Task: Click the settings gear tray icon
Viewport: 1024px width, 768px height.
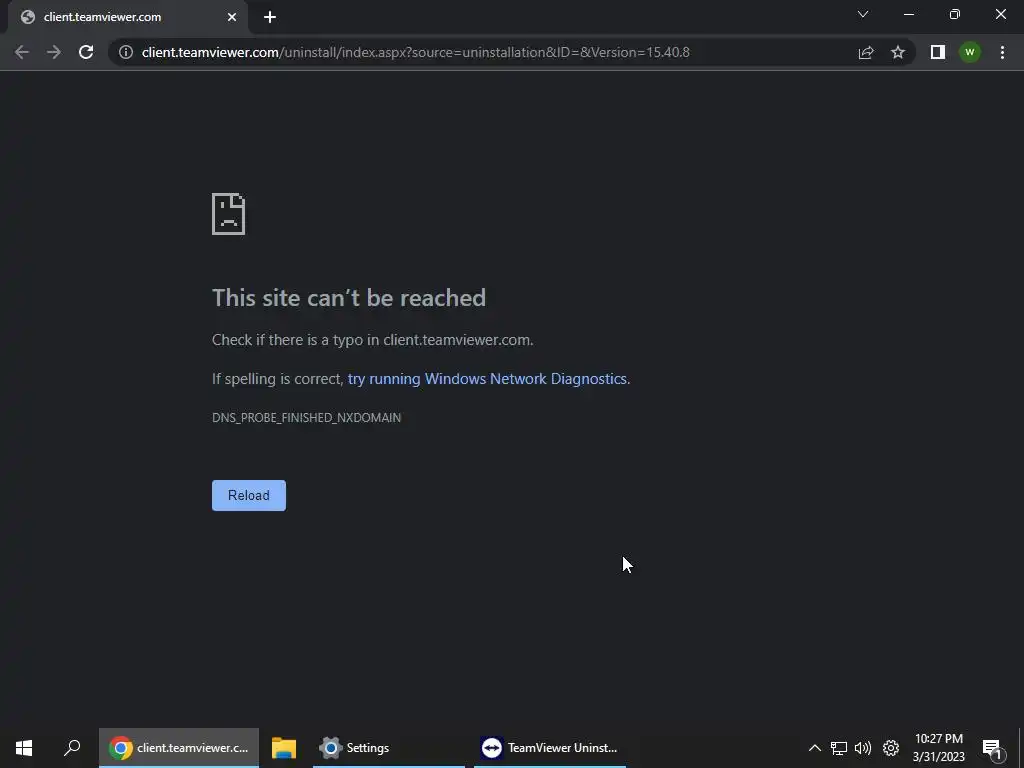Action: click(x=891, y=748)
